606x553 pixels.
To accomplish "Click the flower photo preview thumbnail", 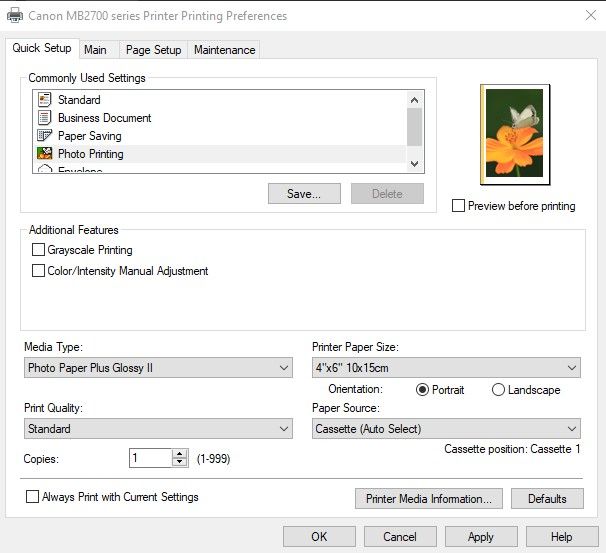I will [515, 134].
